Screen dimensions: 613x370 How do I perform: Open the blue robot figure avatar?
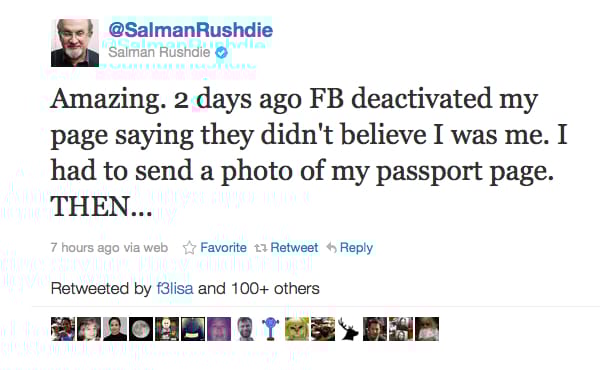pos(271,329)
